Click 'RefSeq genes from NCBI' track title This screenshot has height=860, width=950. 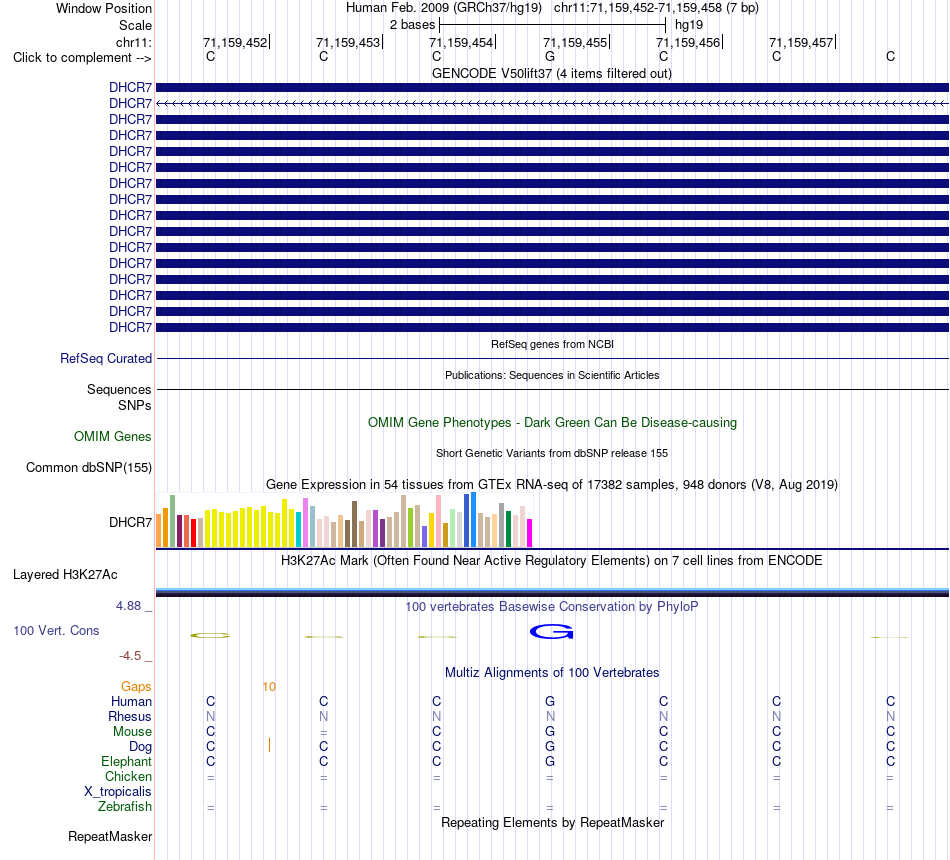tap(552, 344)
